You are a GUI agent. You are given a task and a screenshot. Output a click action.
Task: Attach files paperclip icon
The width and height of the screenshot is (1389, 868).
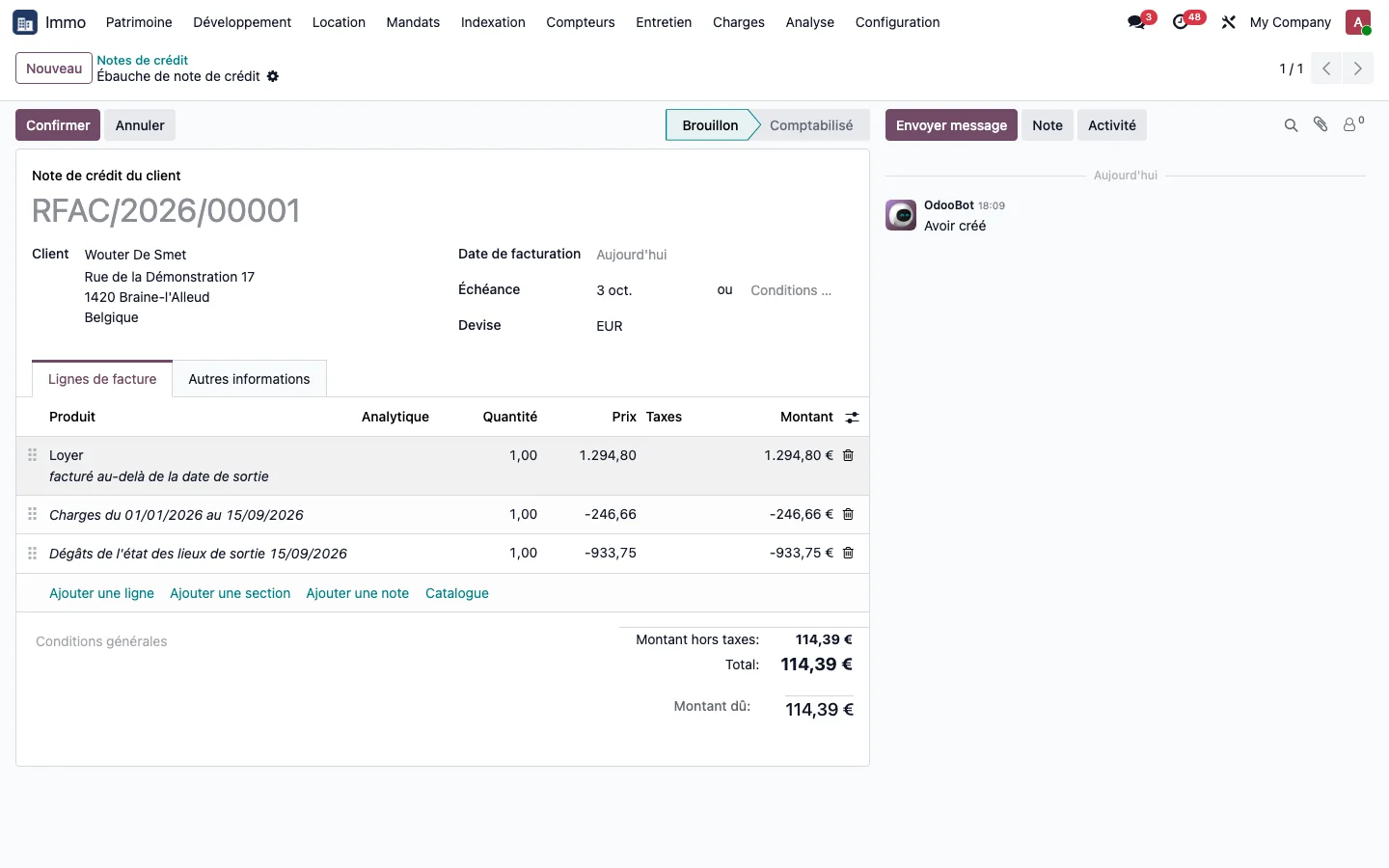(1321, 124)
